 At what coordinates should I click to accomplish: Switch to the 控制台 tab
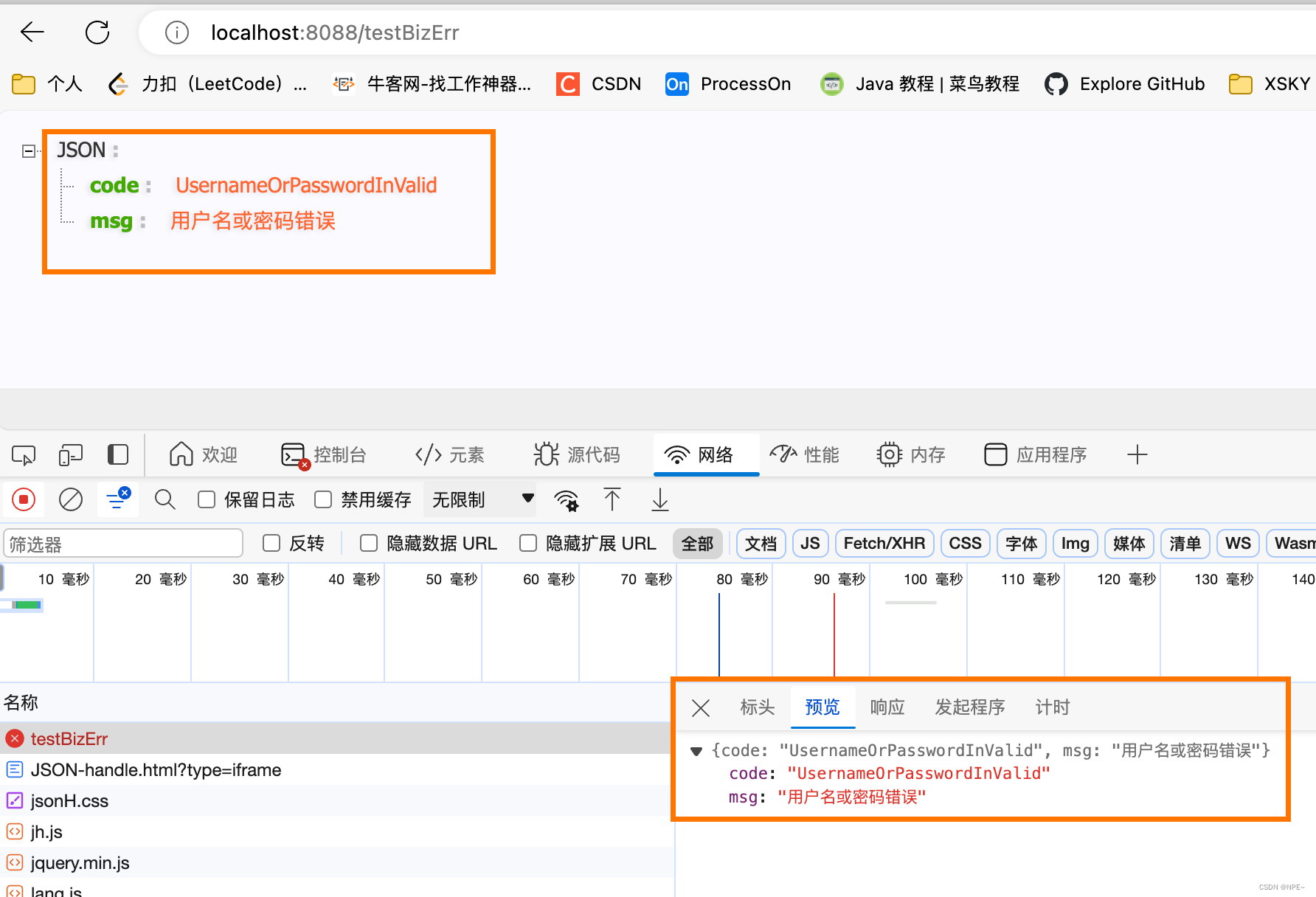tap(324, 455)
